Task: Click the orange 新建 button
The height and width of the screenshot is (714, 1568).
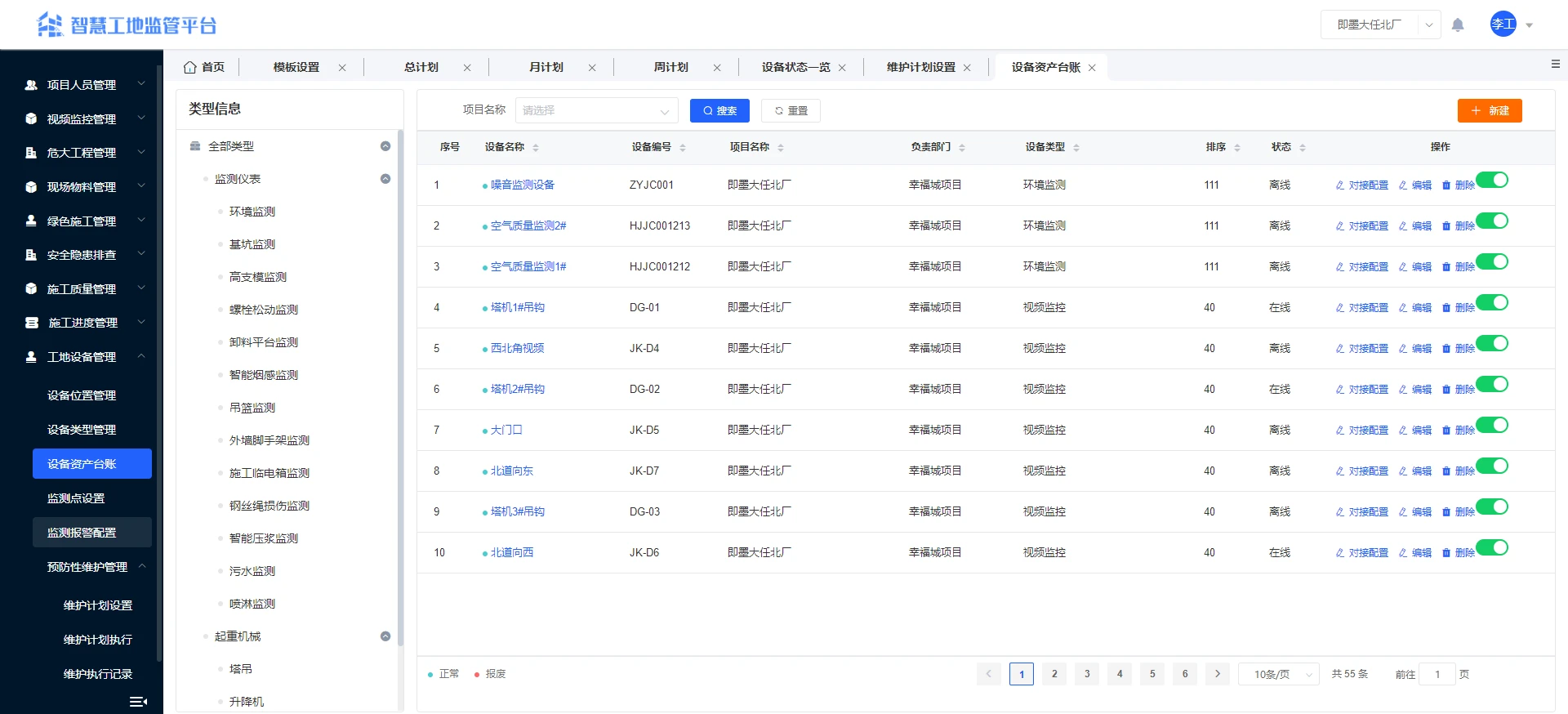Action: pos(1490,110)
